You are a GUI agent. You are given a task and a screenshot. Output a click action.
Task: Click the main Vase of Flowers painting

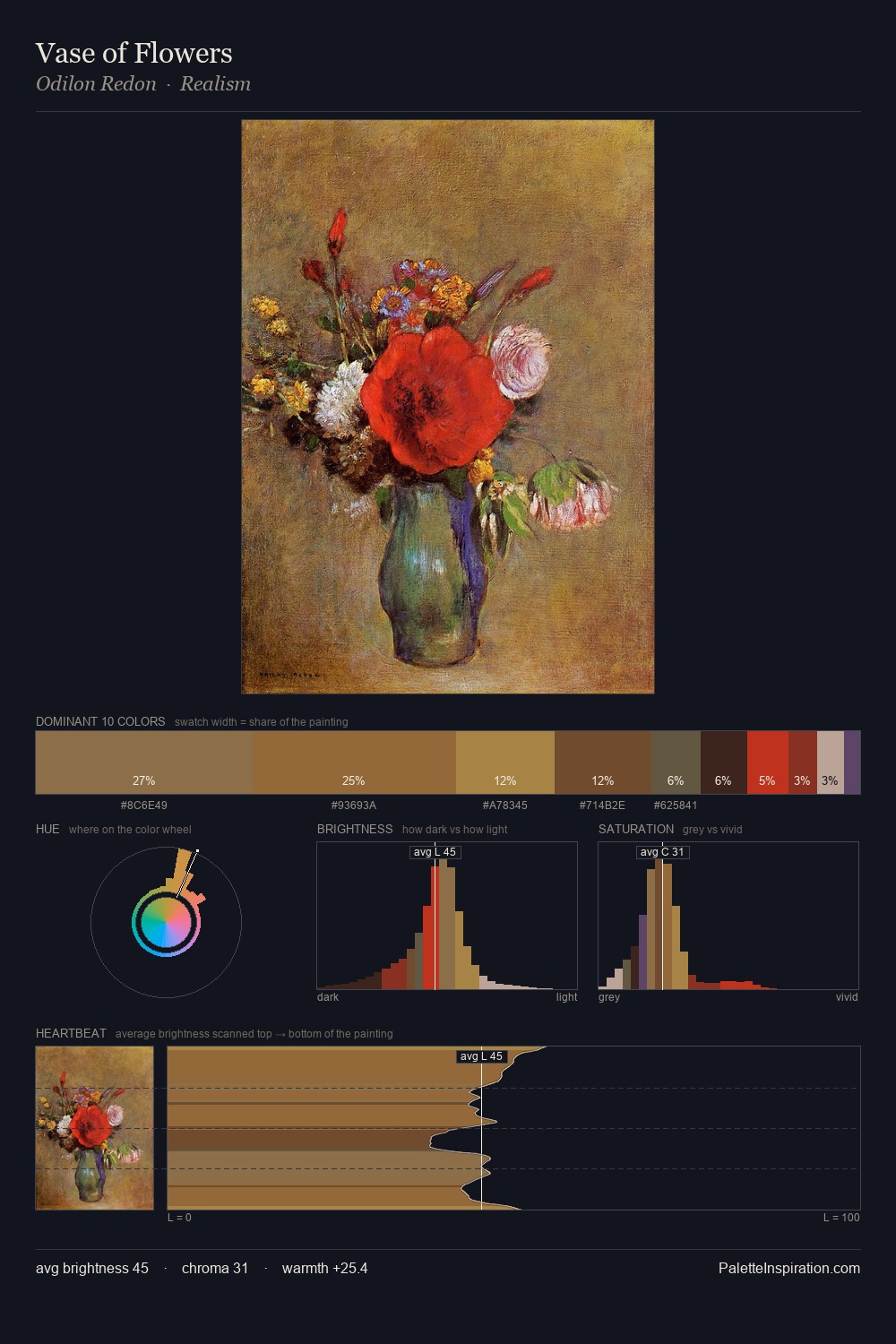point(448,407)
